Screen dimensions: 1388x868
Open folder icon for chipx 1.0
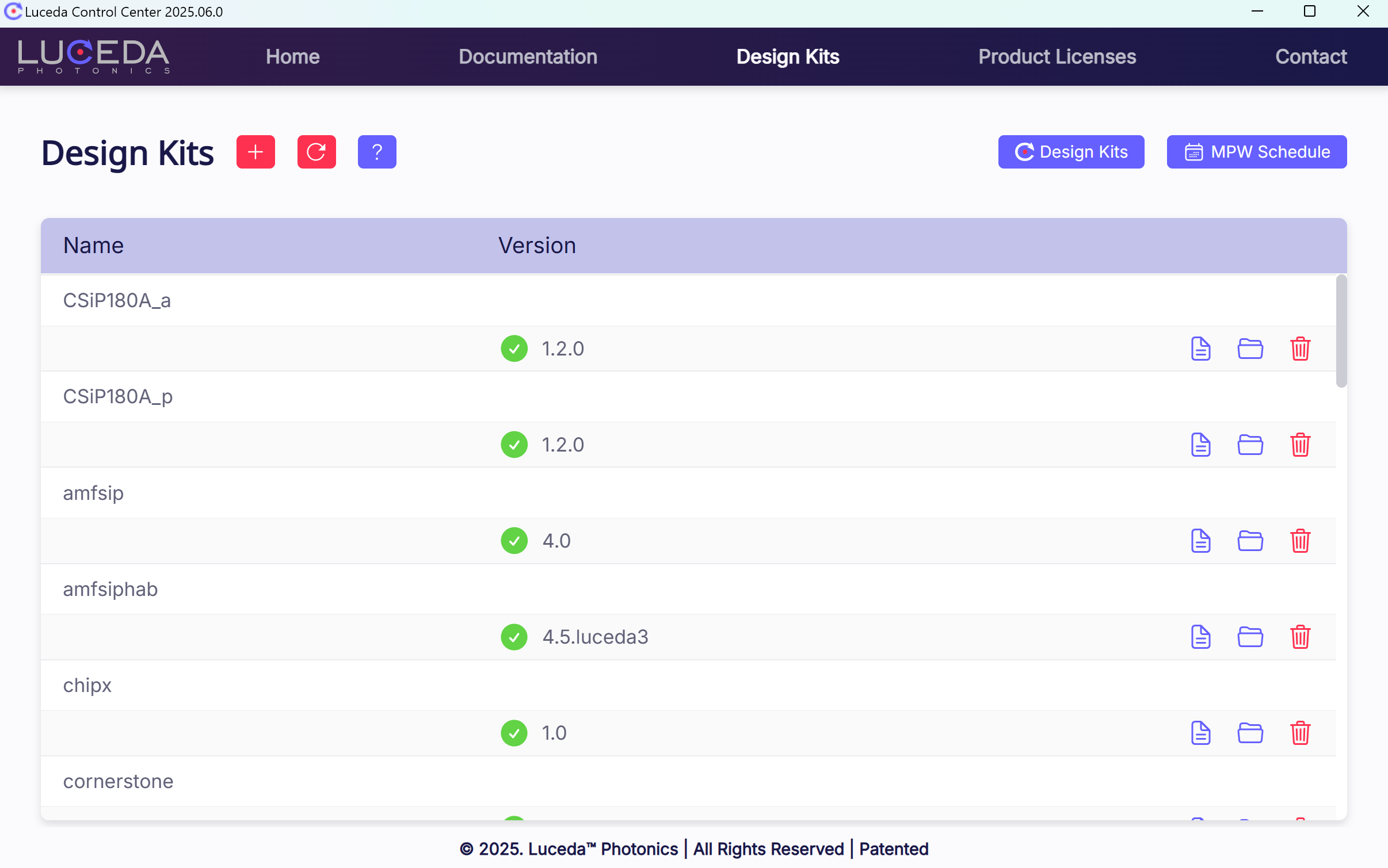pyautogui.click(x=1250, y=733)
